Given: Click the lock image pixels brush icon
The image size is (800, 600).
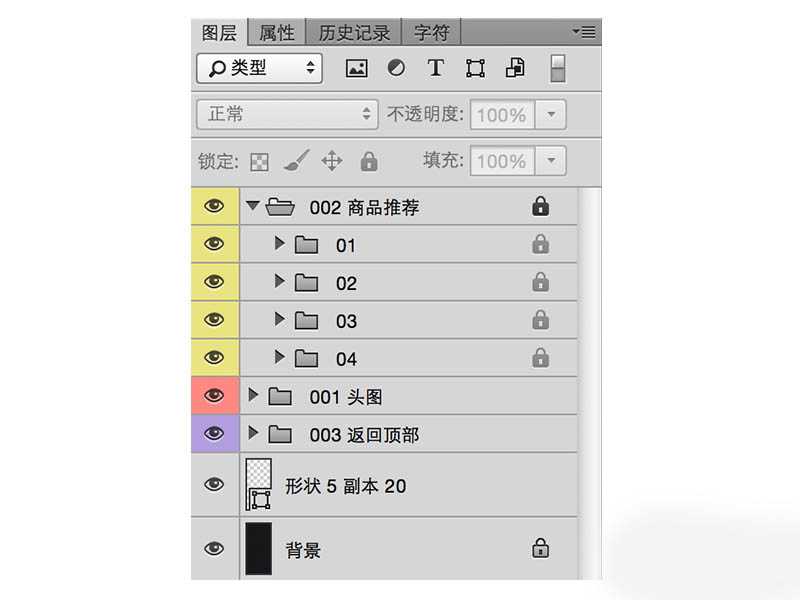Looking at the screenshot, I should coord(296,161).
